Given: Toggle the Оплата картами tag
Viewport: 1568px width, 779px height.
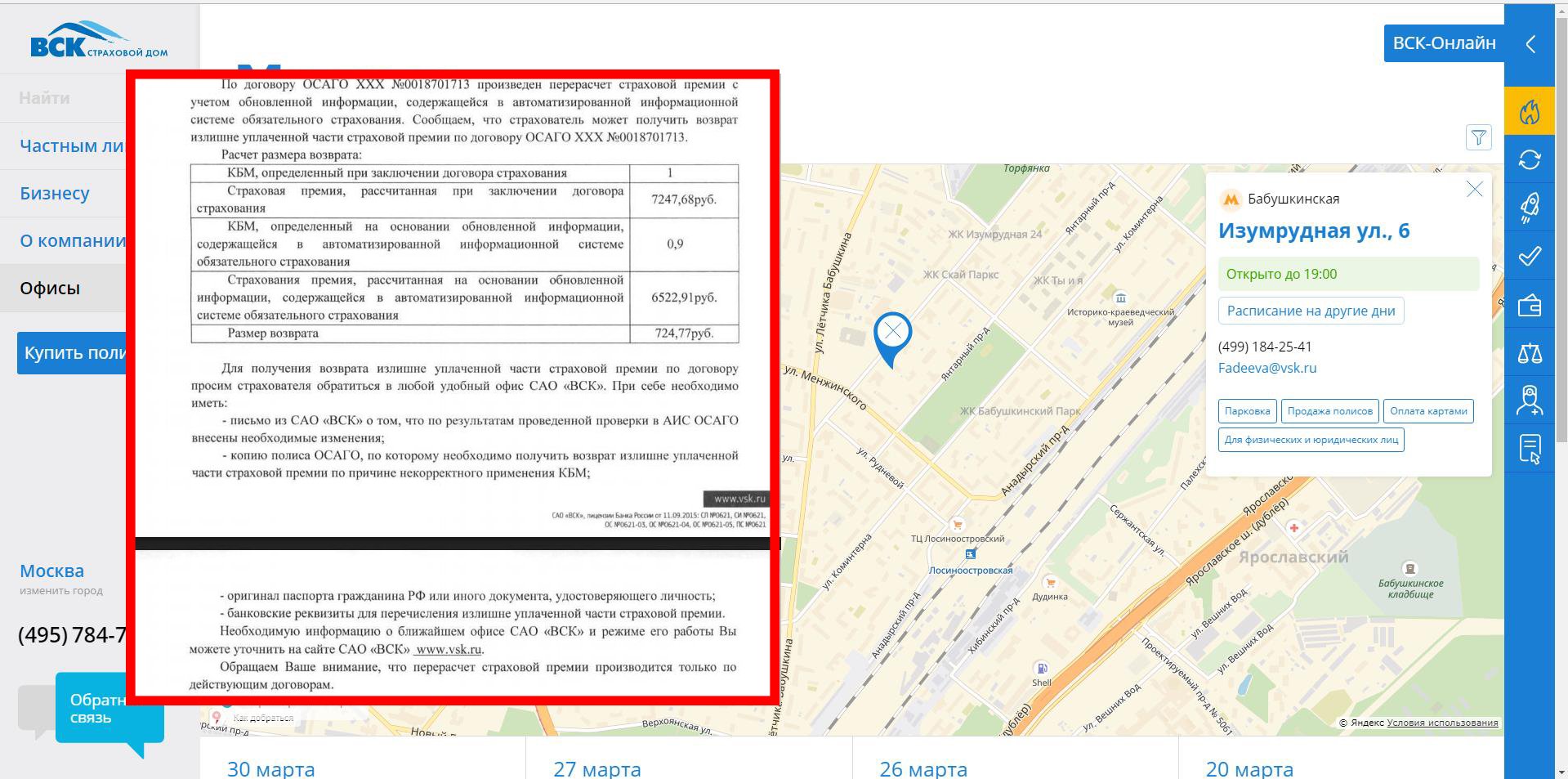Looking at the screenshot, I should (1428, 411).
